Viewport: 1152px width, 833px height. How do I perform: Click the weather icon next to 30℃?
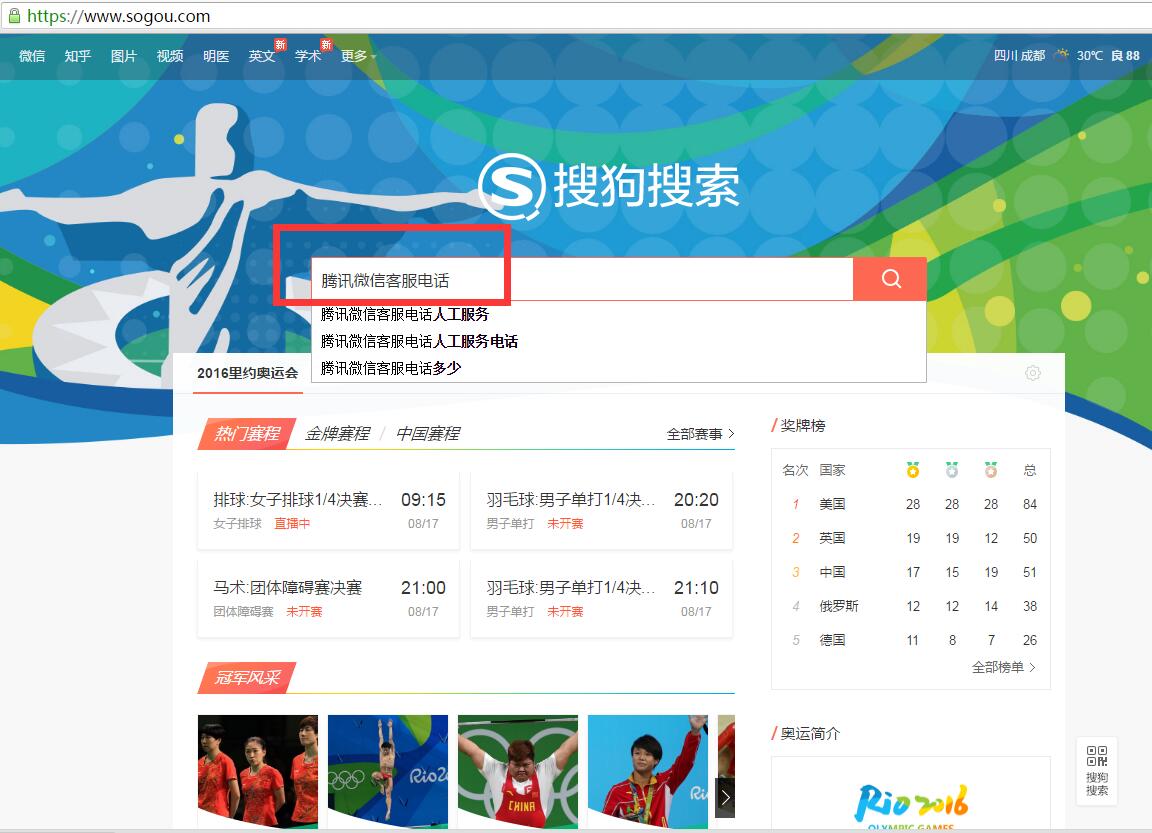pos(1061,55)
